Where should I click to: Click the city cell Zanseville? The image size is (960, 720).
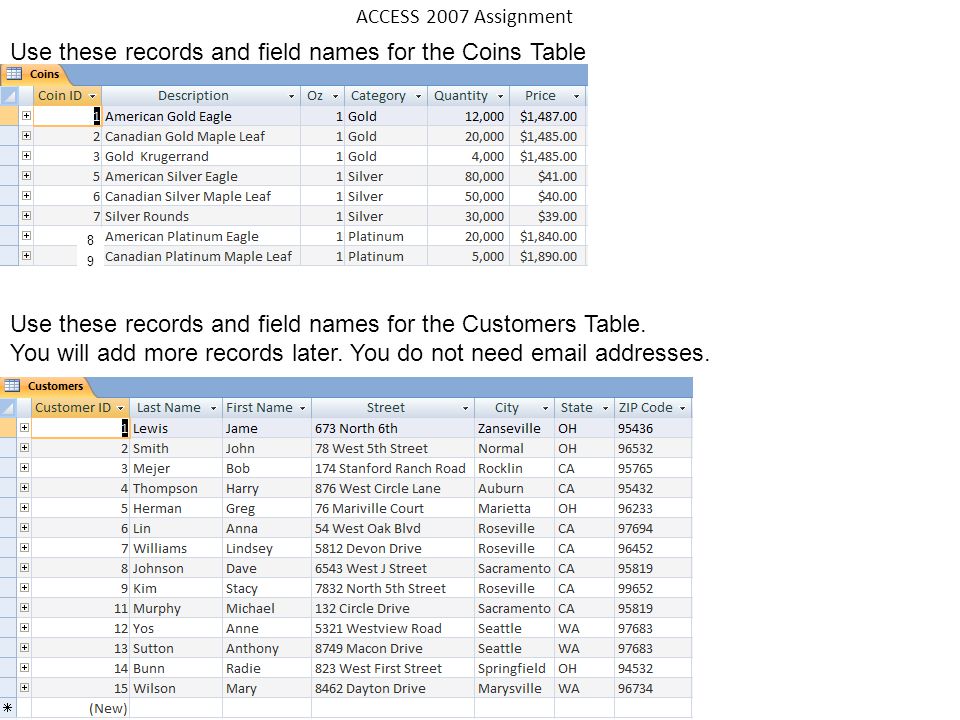point(514,429)
